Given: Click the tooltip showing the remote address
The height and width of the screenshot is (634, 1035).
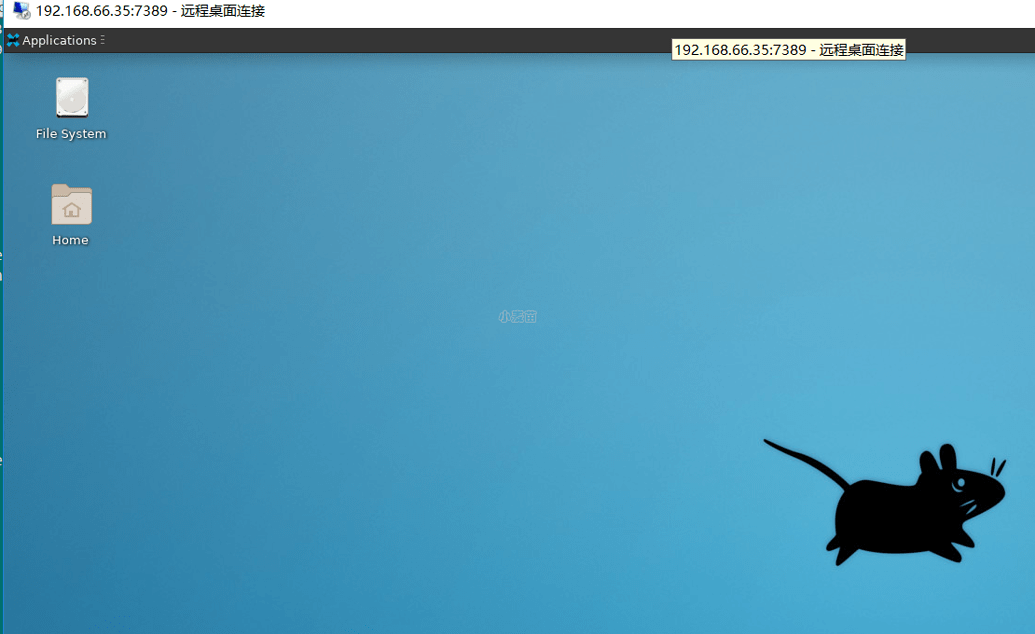Looking at the screenshot, I should pyautogui.click(x=788, y=50).
